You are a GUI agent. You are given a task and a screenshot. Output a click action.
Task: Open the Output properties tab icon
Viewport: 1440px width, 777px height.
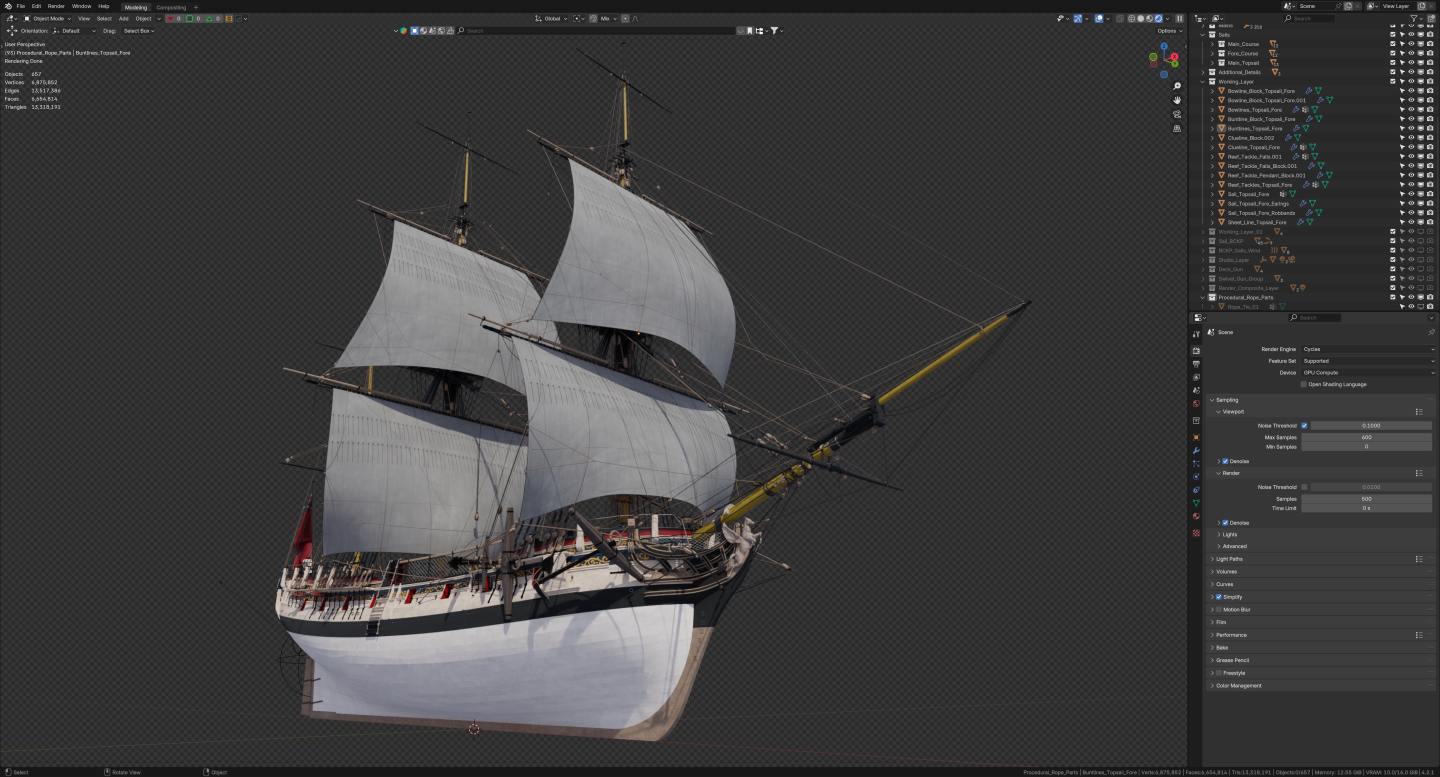coord(1196,364)
